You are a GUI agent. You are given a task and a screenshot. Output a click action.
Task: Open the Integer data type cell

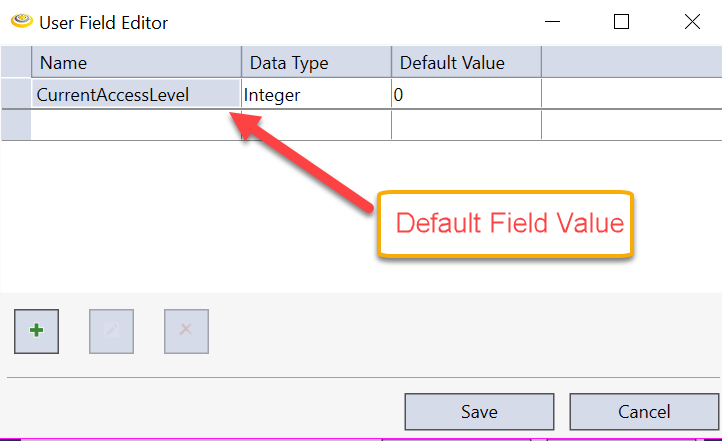[x=316, y=95]
